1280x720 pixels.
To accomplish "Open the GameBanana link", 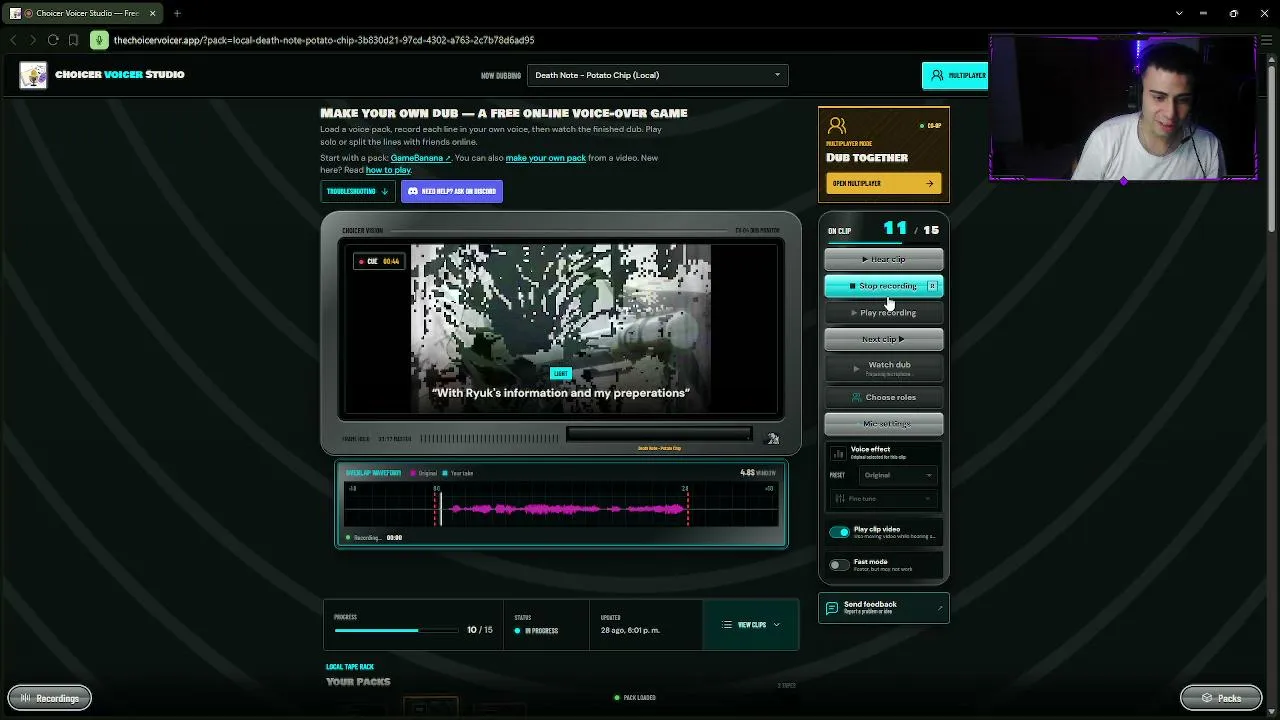I will 420,158.
